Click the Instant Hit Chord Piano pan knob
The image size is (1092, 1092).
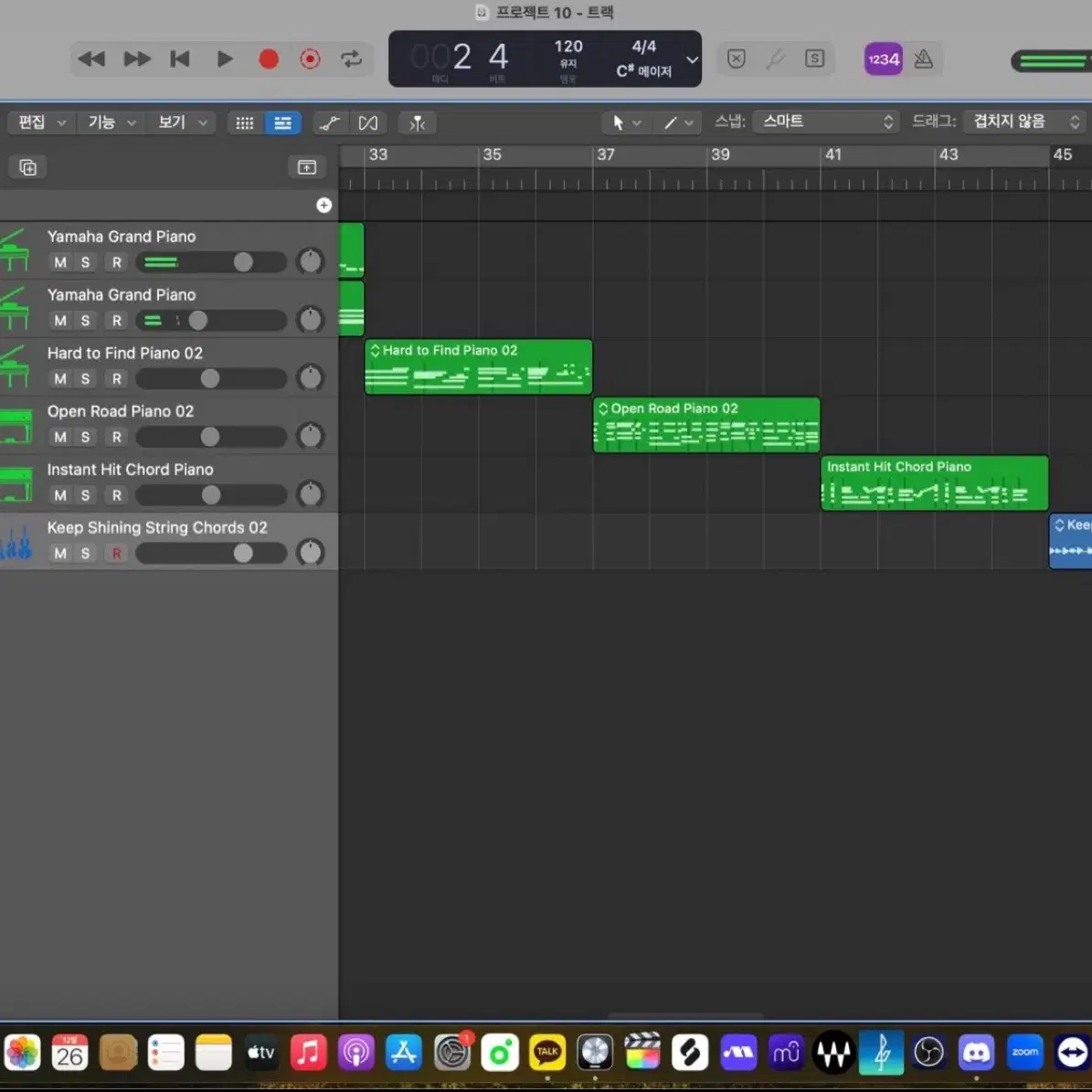[310, 494]
